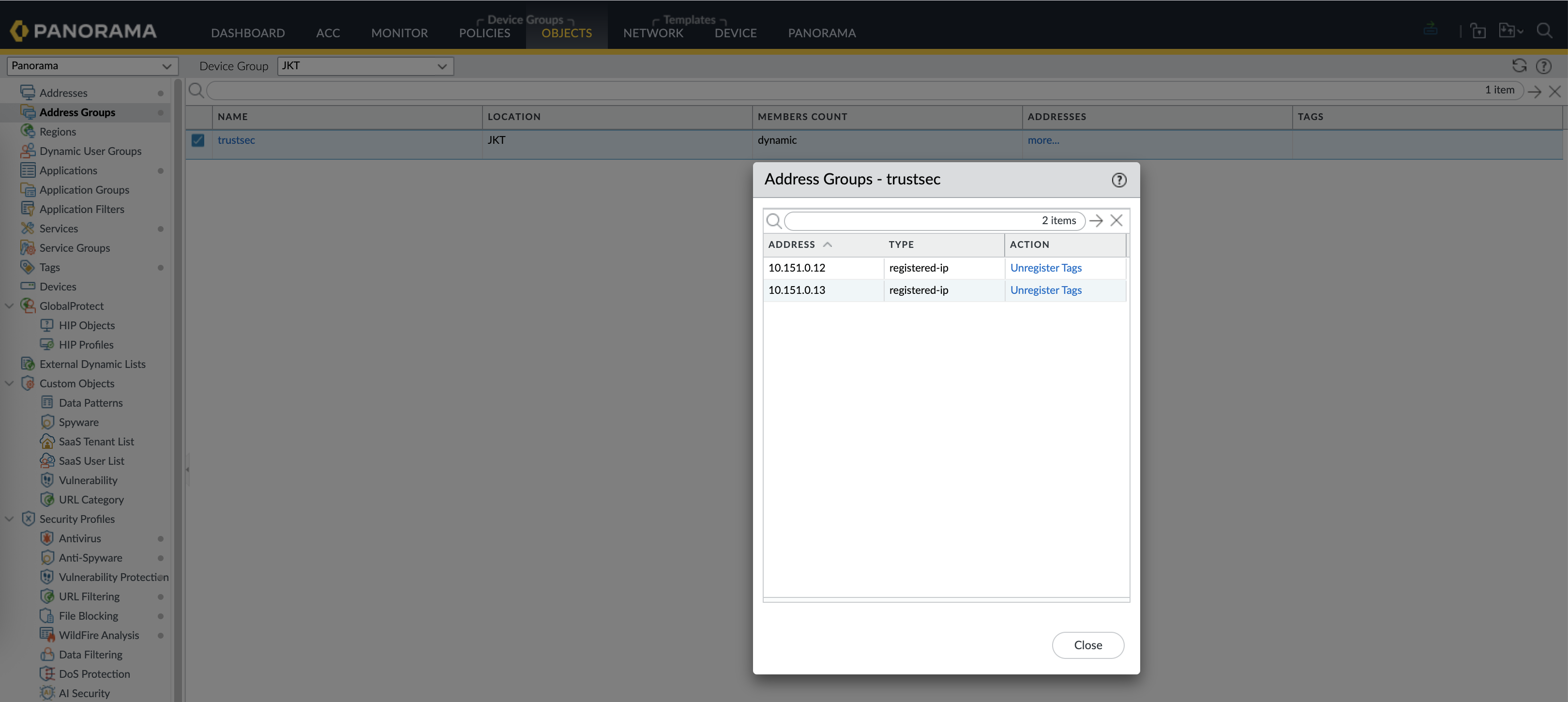Click the Close button in dialog
The width and height of the screenshot is (1568, 702).
[1087, 645]
